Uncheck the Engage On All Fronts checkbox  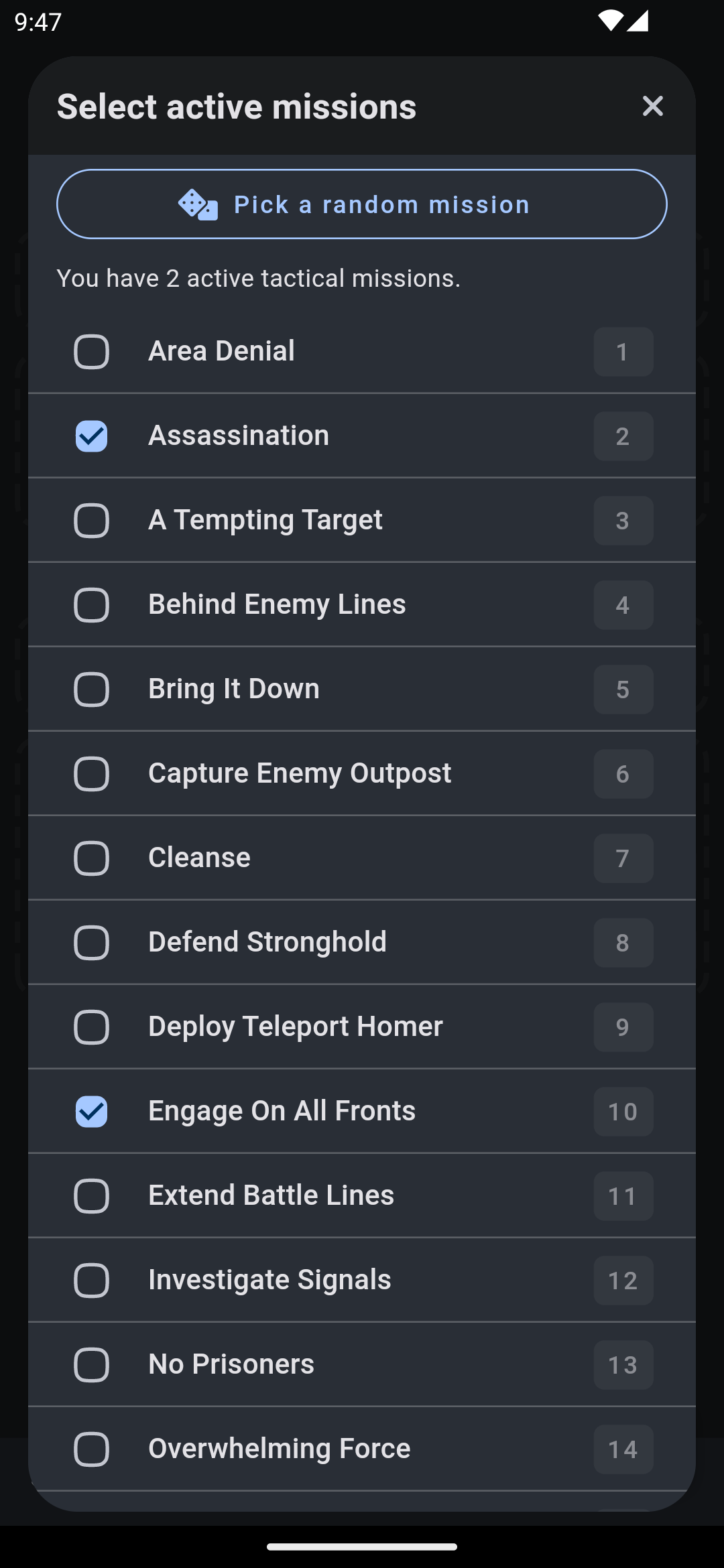click(x=91, y=1112)
